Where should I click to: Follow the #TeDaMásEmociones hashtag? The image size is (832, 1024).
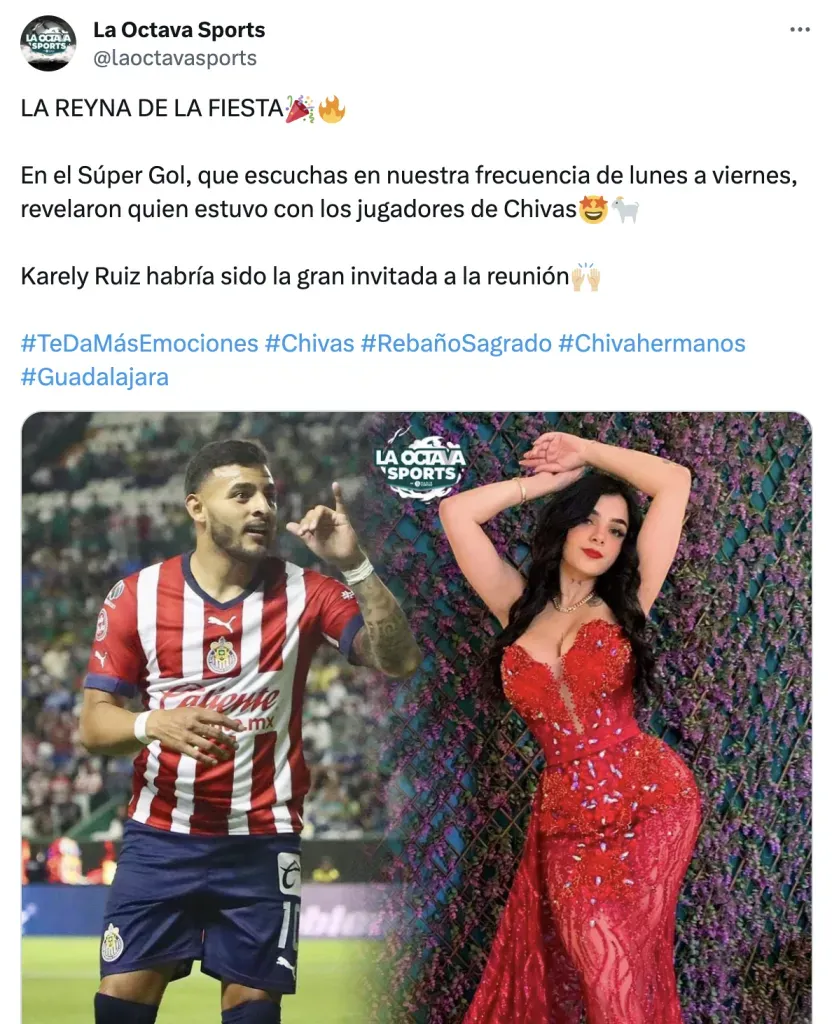pyautogui.click(x=140, y=343)
